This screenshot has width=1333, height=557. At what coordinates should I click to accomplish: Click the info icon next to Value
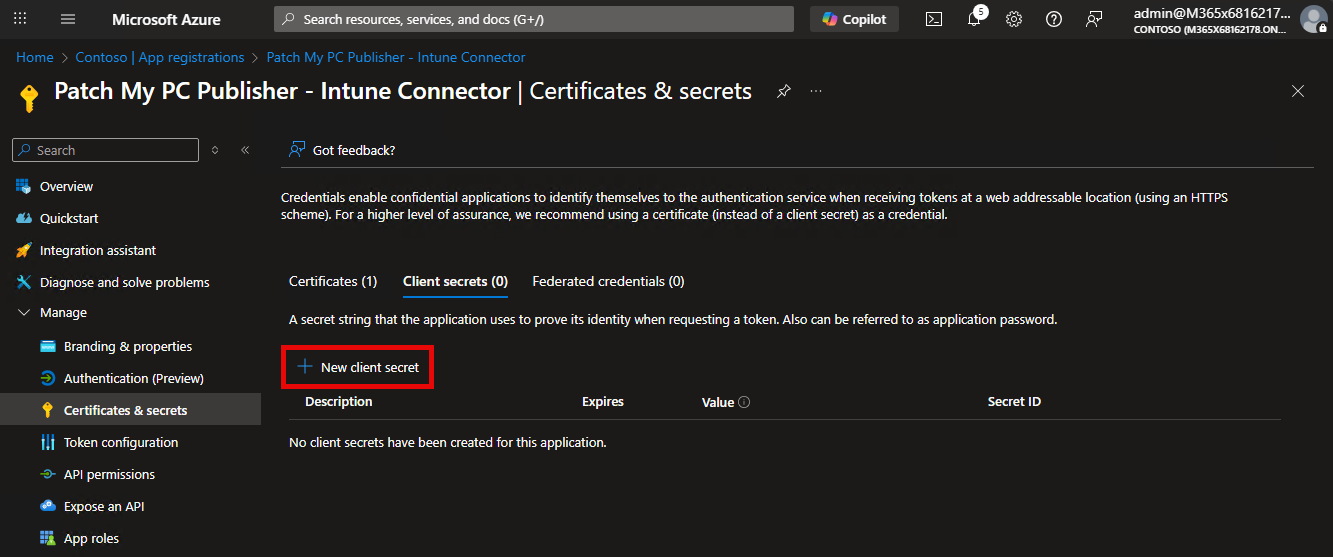pos(744,402)
